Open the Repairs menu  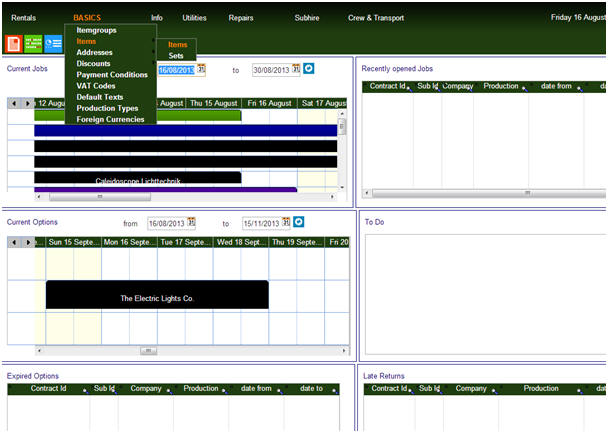click(241, 18)
